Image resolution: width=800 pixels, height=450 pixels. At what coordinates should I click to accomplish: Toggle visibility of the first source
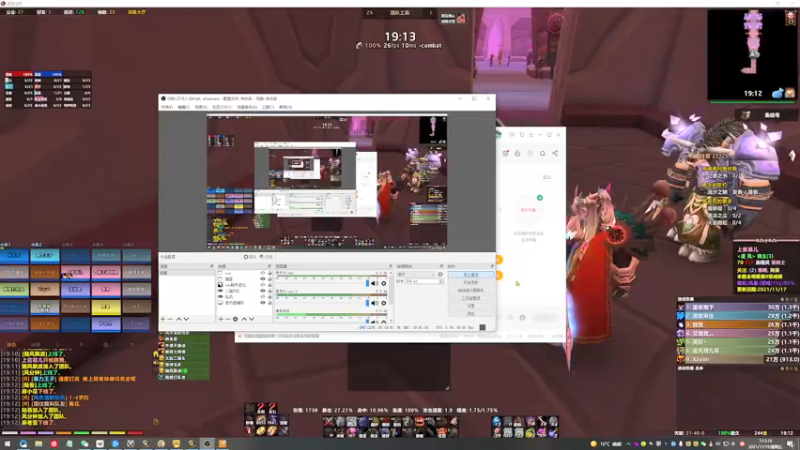click(263, 273)
